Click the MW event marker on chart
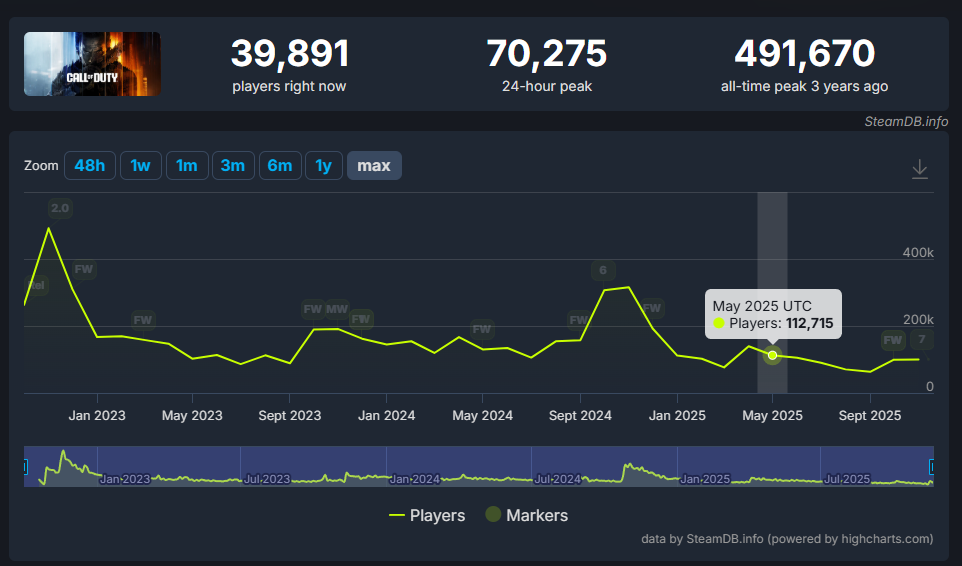Viewport: 962px width, 566px height. pos(337,309)
